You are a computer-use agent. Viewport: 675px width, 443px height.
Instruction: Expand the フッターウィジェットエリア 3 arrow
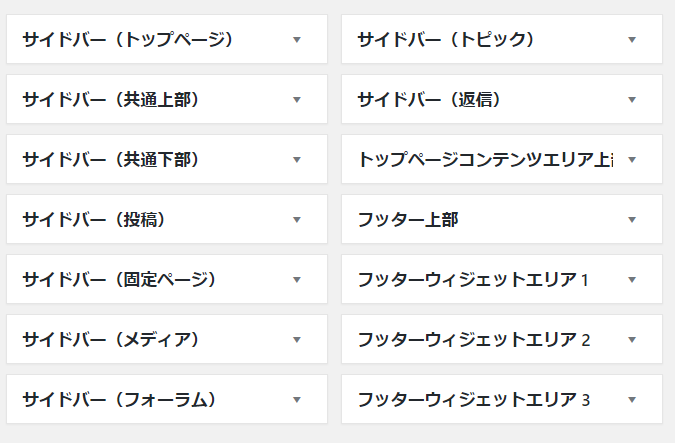[x=632, y=400]
